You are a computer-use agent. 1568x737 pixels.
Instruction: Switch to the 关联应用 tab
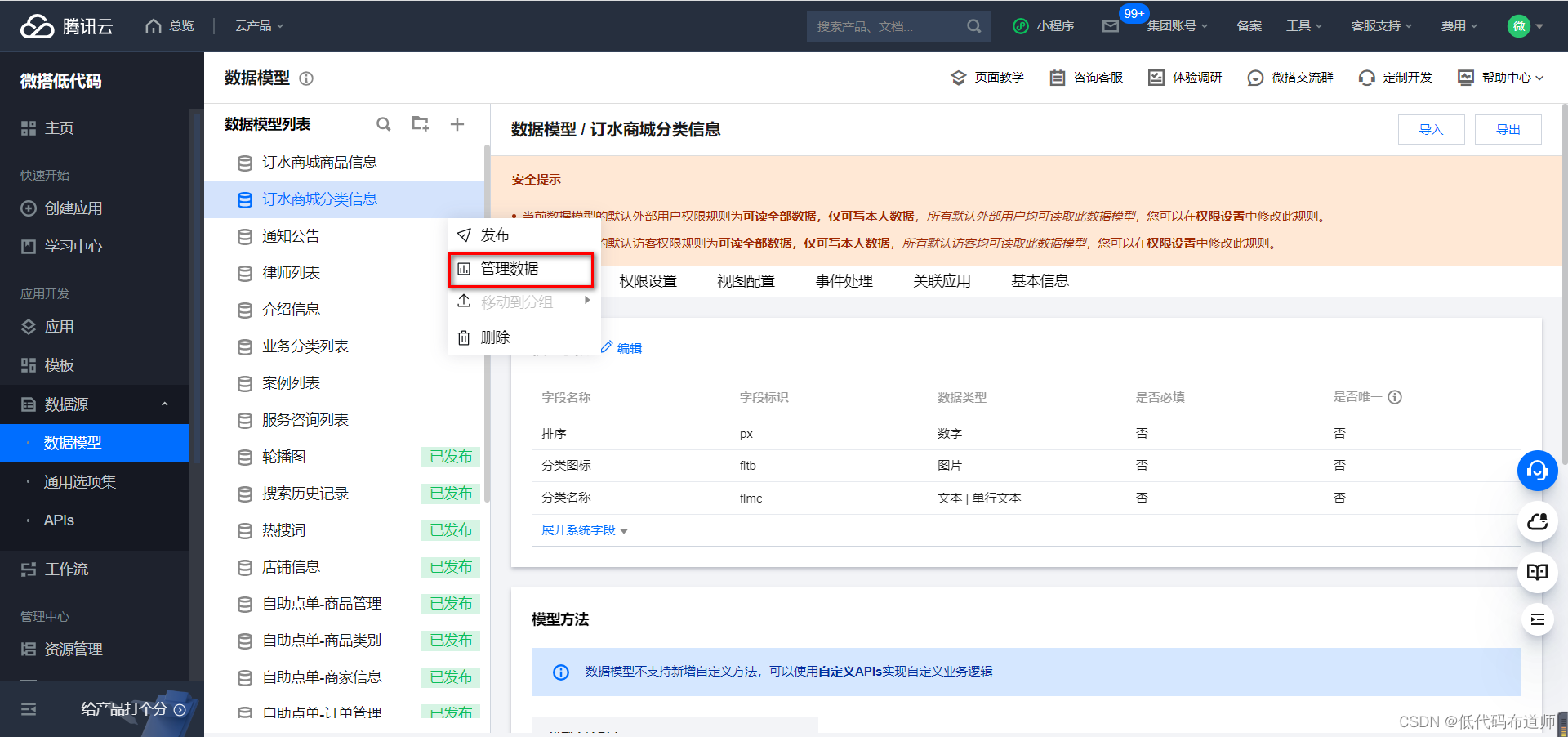[942, 281]
